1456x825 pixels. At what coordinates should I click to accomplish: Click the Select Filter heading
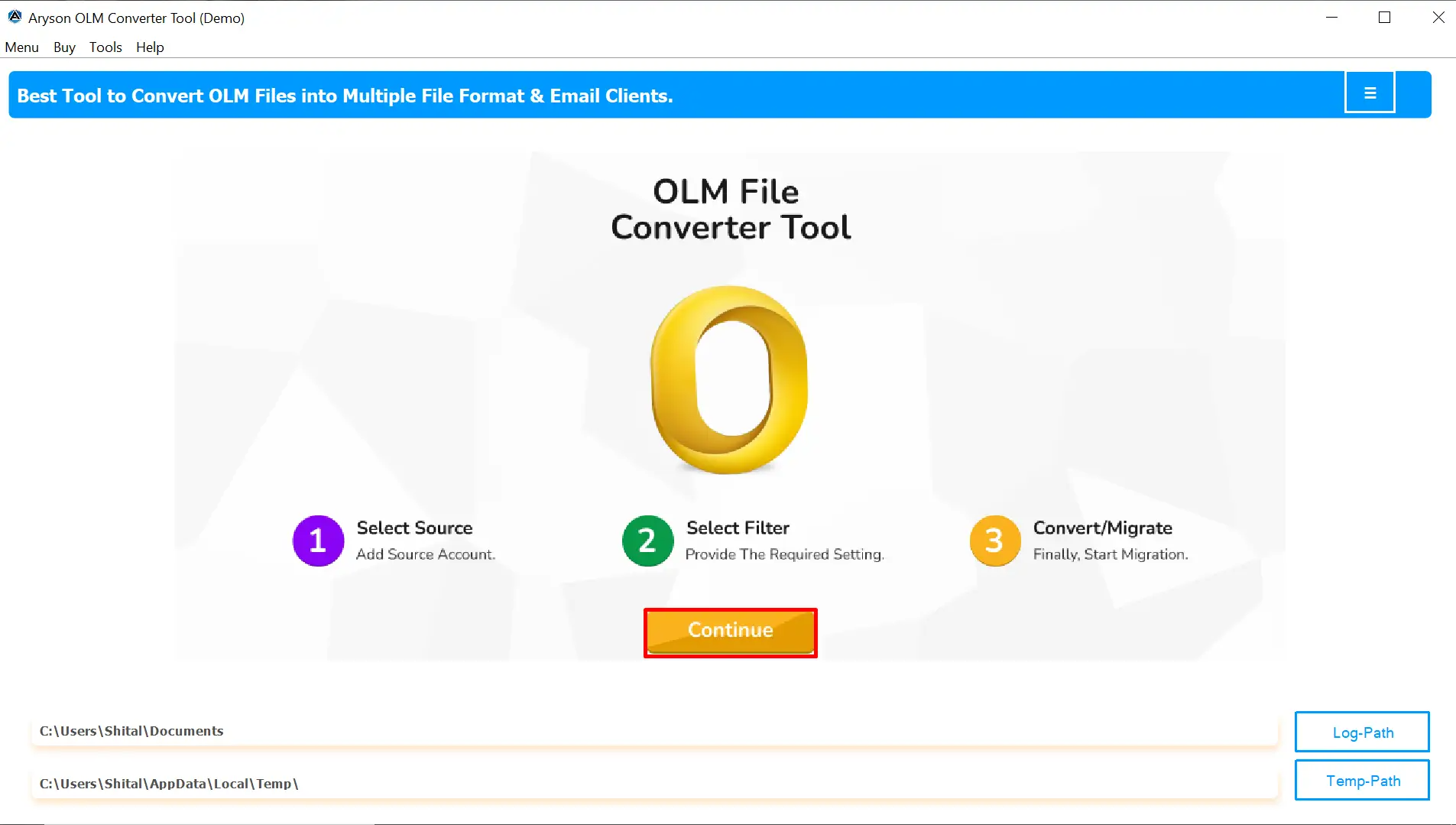(738, 528)
